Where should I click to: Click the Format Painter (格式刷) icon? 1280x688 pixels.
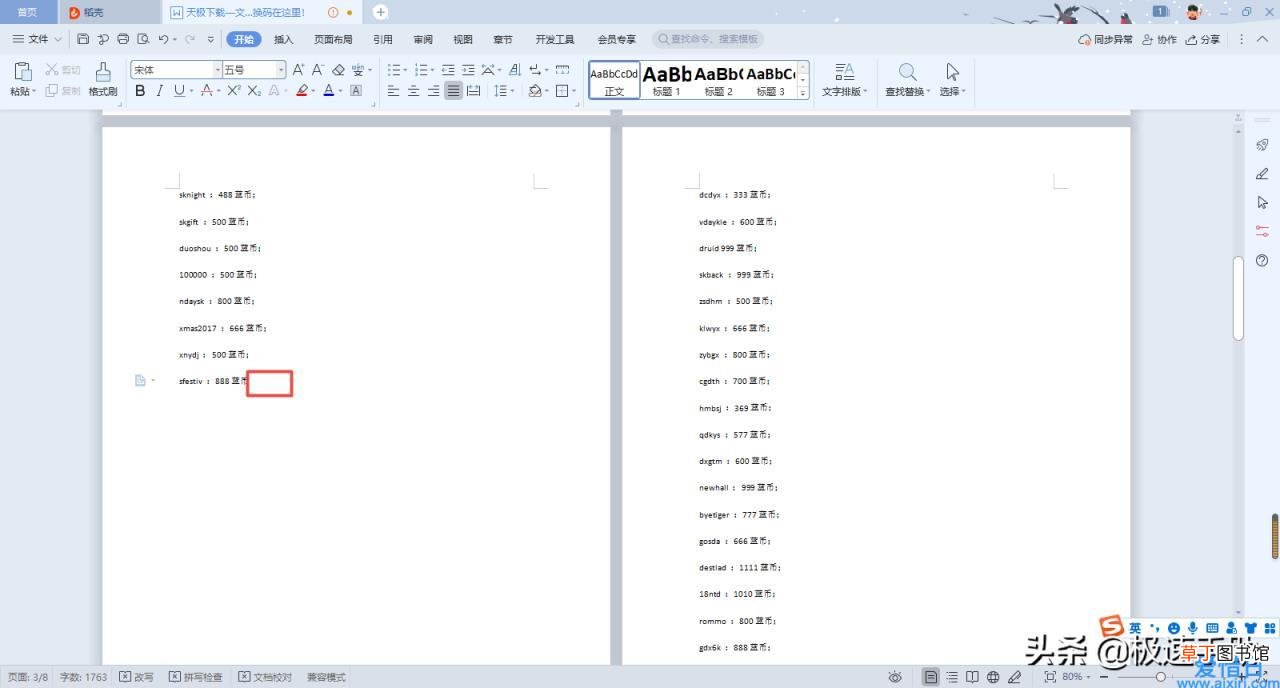coord(102,72)
